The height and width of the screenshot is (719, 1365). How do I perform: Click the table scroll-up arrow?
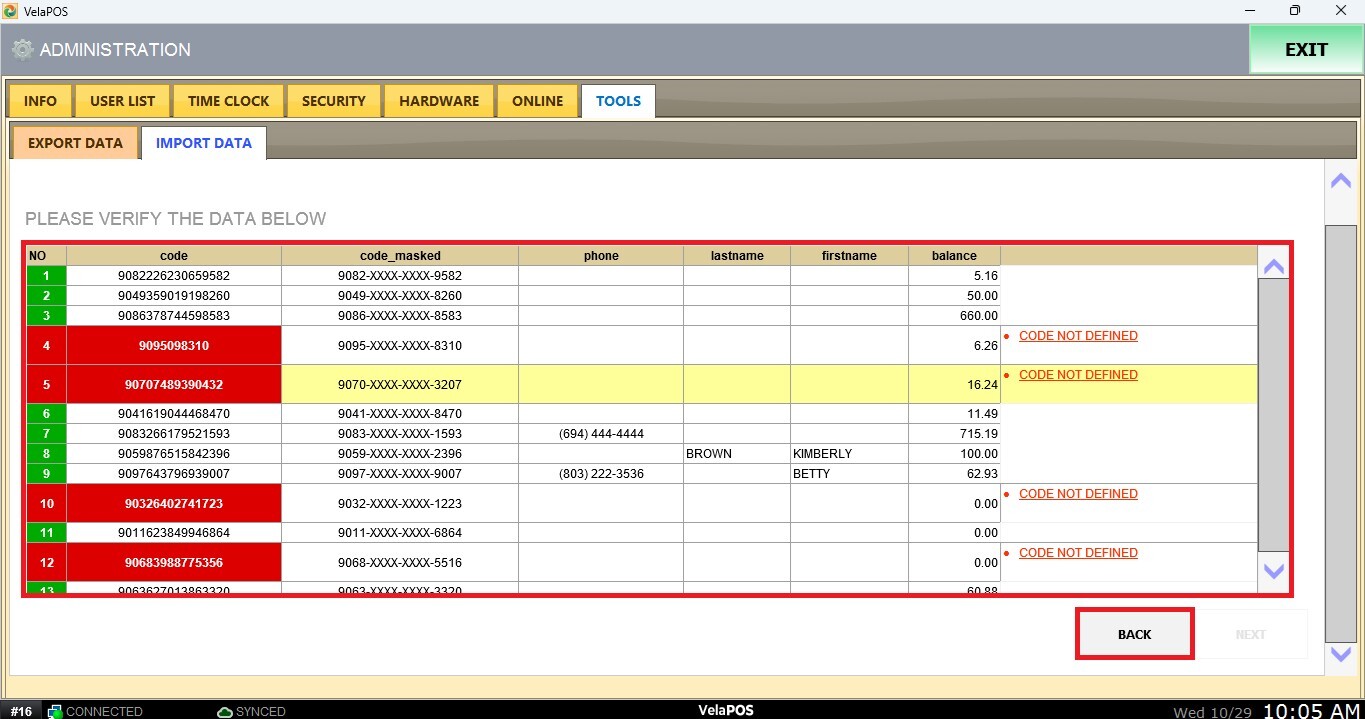click(1273, 267)
